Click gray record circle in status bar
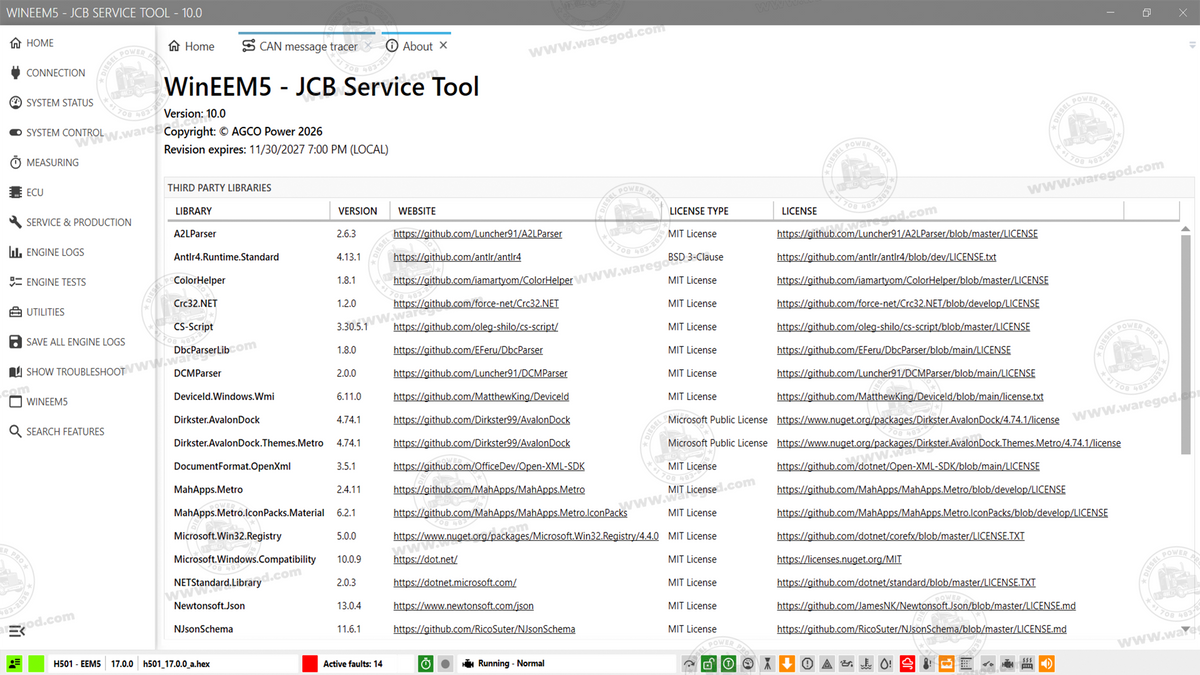This screenshot has width=1200, height=675. click(445, 663)
